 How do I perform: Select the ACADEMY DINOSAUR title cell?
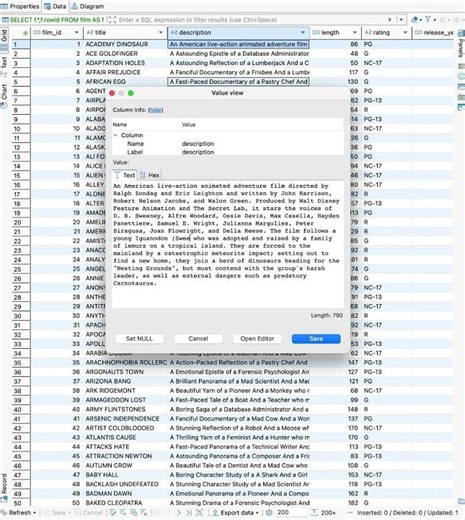tap(125, 44)
